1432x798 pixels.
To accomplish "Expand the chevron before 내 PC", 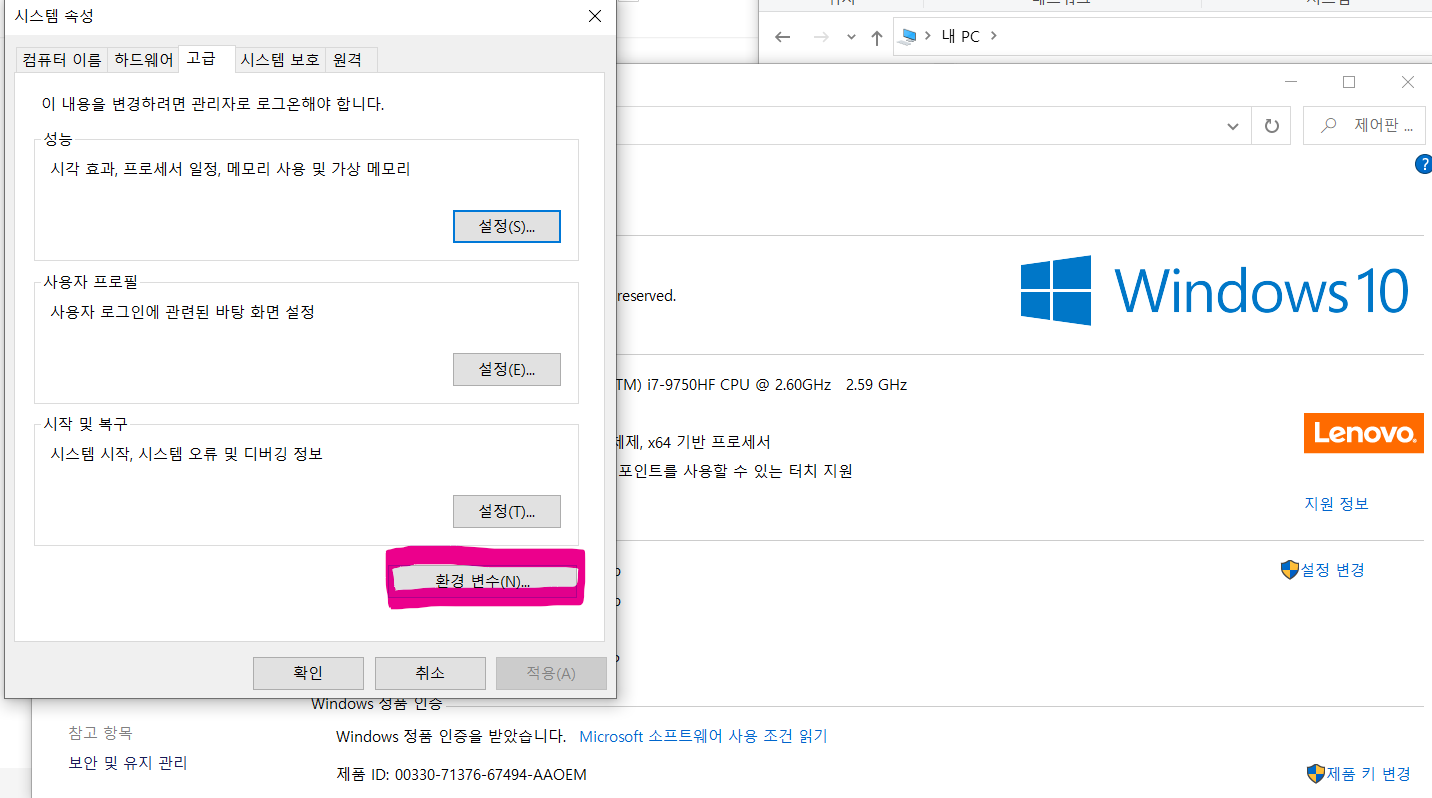I will click(x=927, y=37).
